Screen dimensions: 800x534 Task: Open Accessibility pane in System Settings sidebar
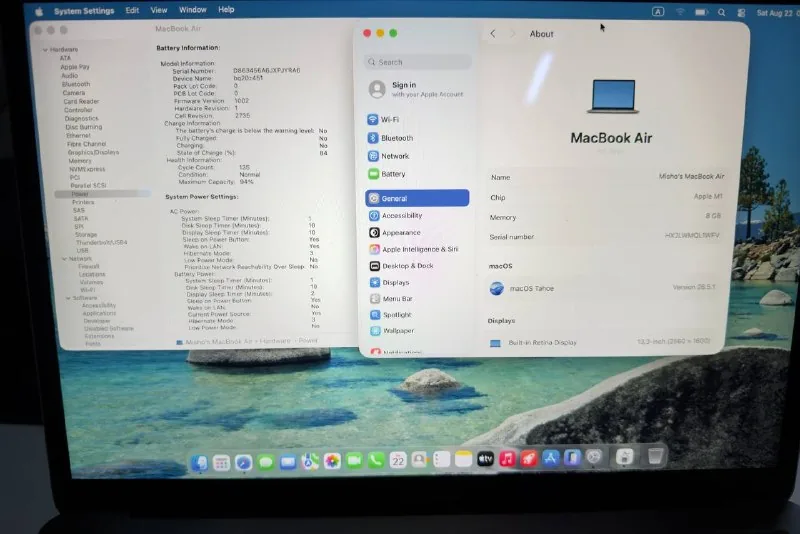[395, 215]
